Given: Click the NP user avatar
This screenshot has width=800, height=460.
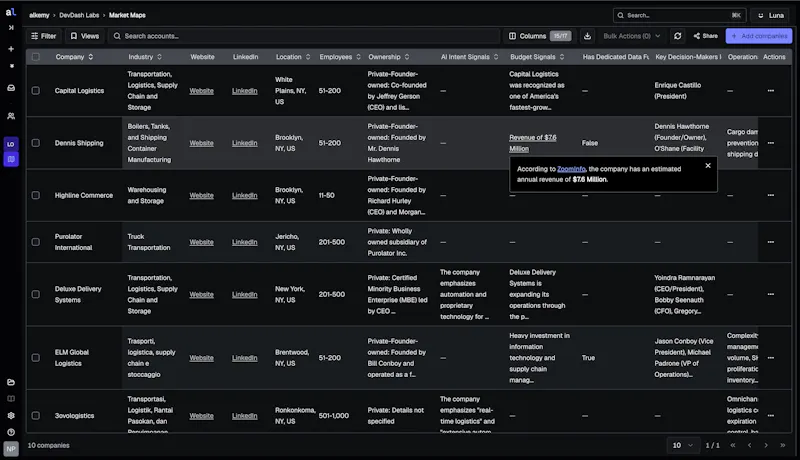Looking at the screenshot, I should coord(11,449).
